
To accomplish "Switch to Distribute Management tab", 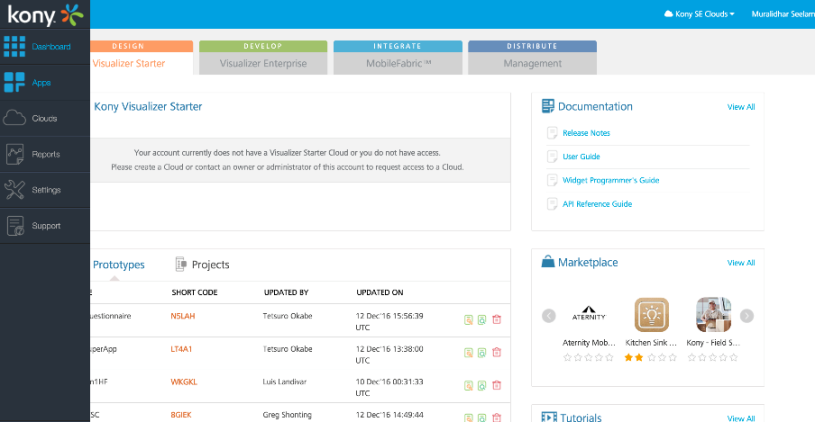I will click(x=532, y=58).
